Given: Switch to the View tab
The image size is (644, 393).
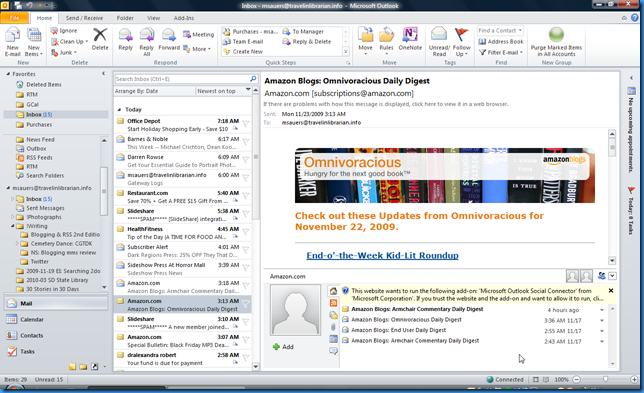Looking at the screenshot, I should [x=154, y=18].
